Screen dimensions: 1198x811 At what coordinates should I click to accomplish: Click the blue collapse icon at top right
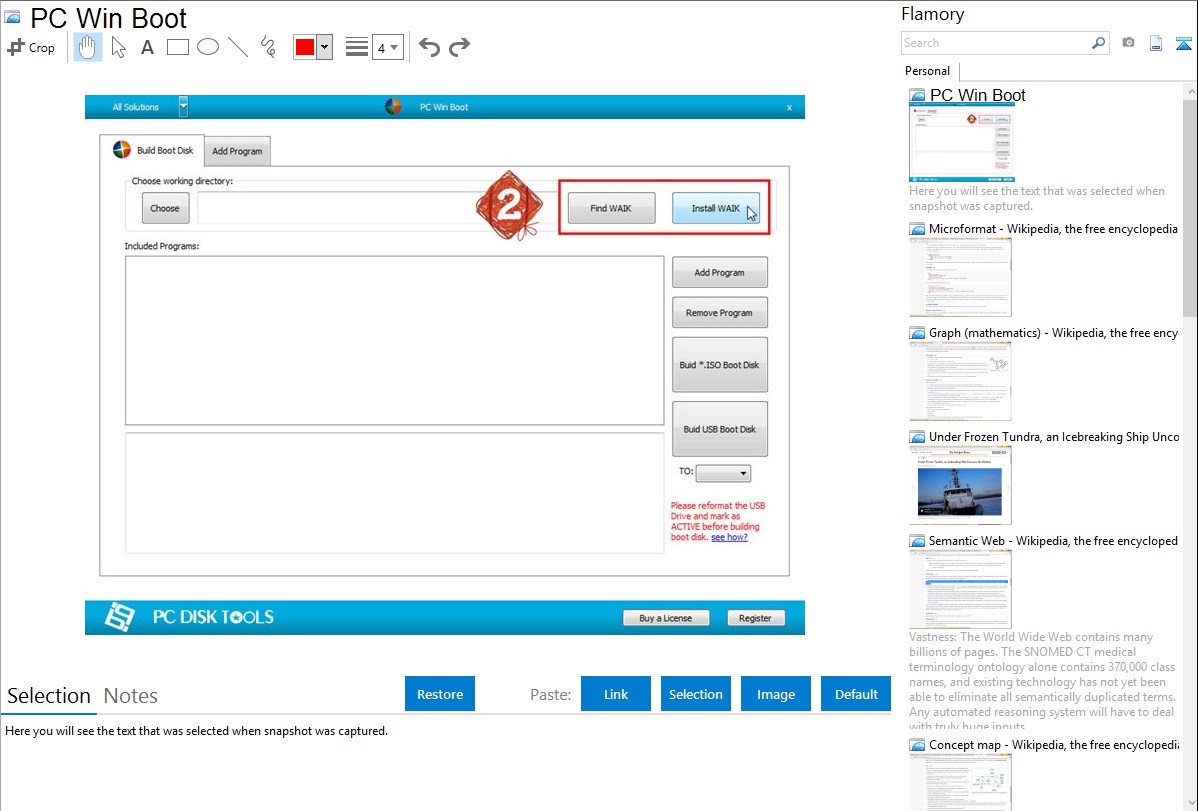coord(1183,43)
